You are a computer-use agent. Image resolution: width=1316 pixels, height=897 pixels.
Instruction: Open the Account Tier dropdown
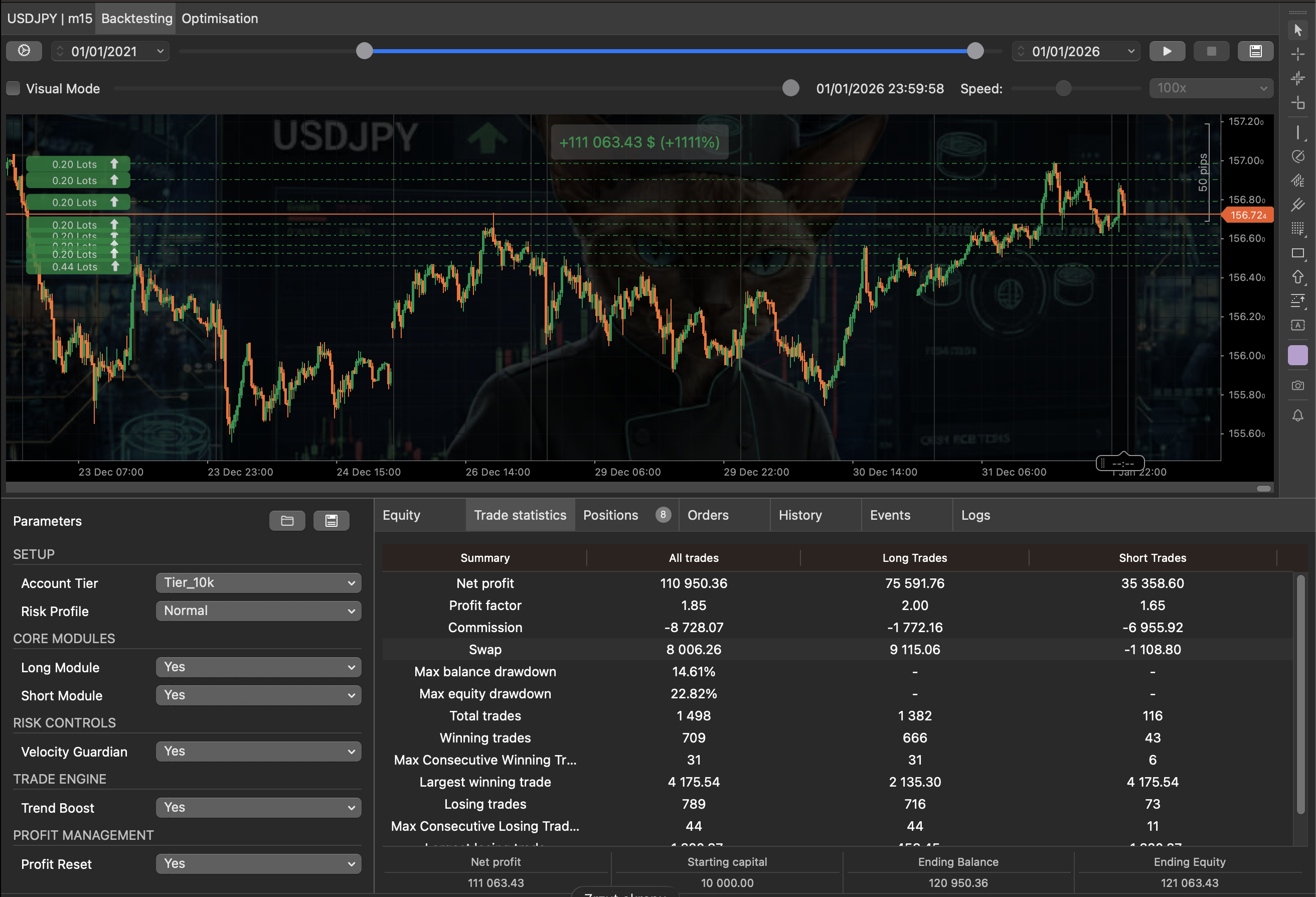click(258, 583)
